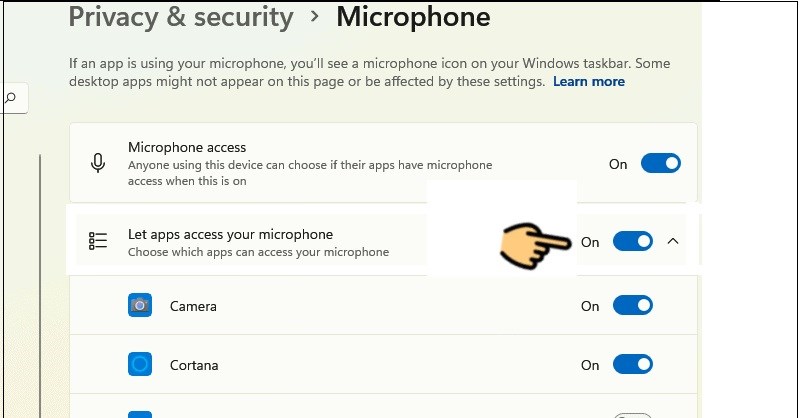The image size is (800, 418).
Task: Click the partially visible app icon below Cortana
Action: [140, 414]
